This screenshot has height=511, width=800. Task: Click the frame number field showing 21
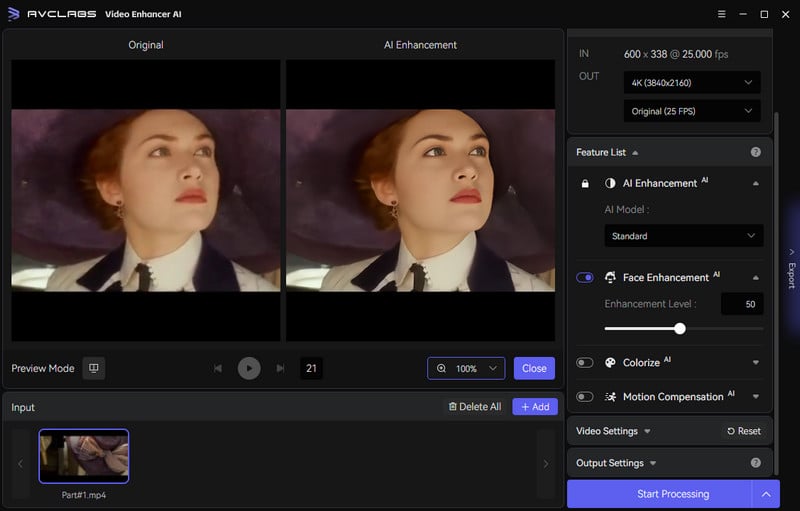click(311, 368)
